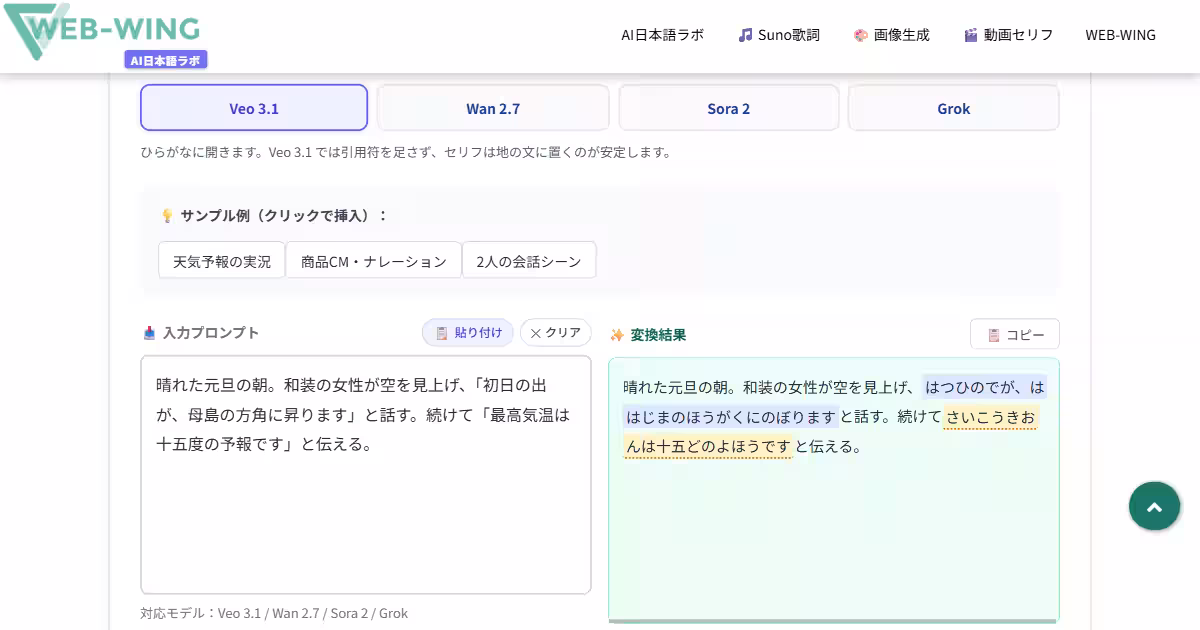Click the lightbulb icon beside サンプル例
This screenshot has width=1200, height=630.
pos(167,215)
